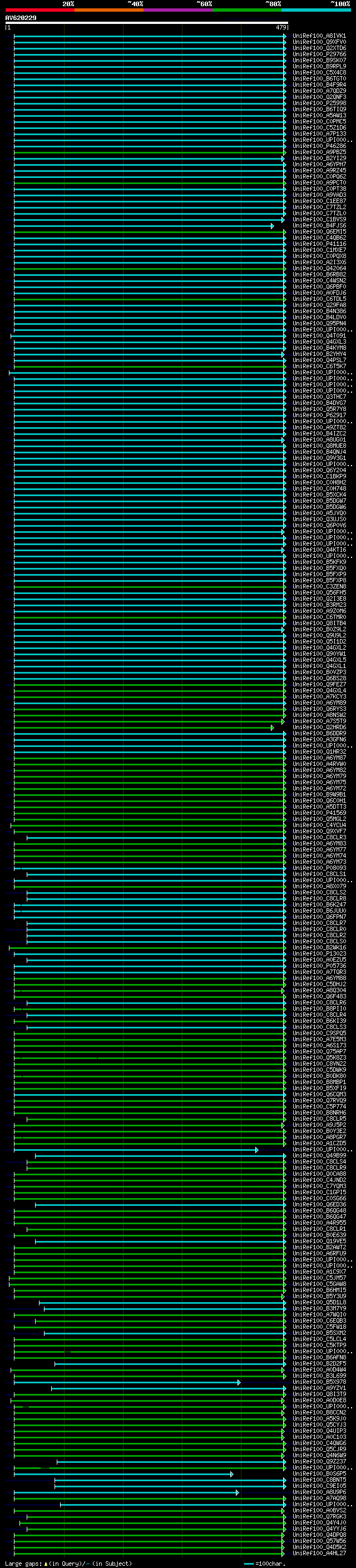Click the UniRef100_A7QDZ9 alignment bar

(x=150, y=91)
